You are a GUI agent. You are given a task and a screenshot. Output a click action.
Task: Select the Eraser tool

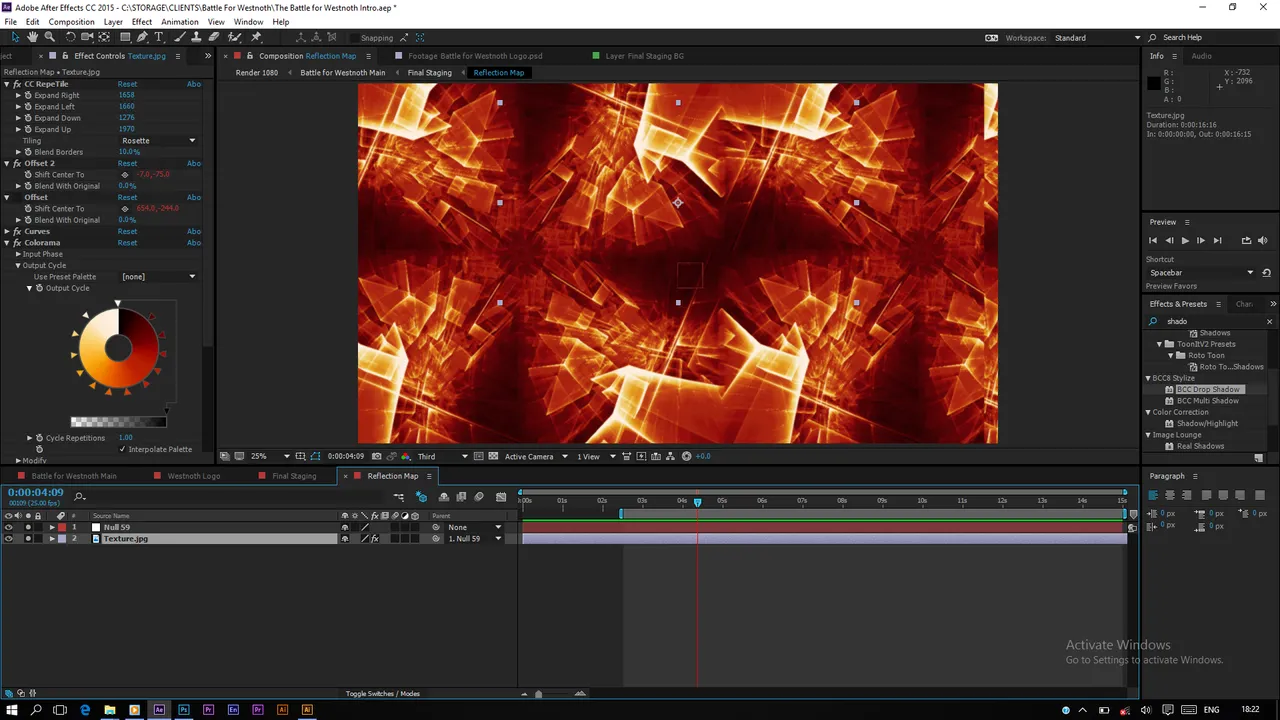[214, 37]
